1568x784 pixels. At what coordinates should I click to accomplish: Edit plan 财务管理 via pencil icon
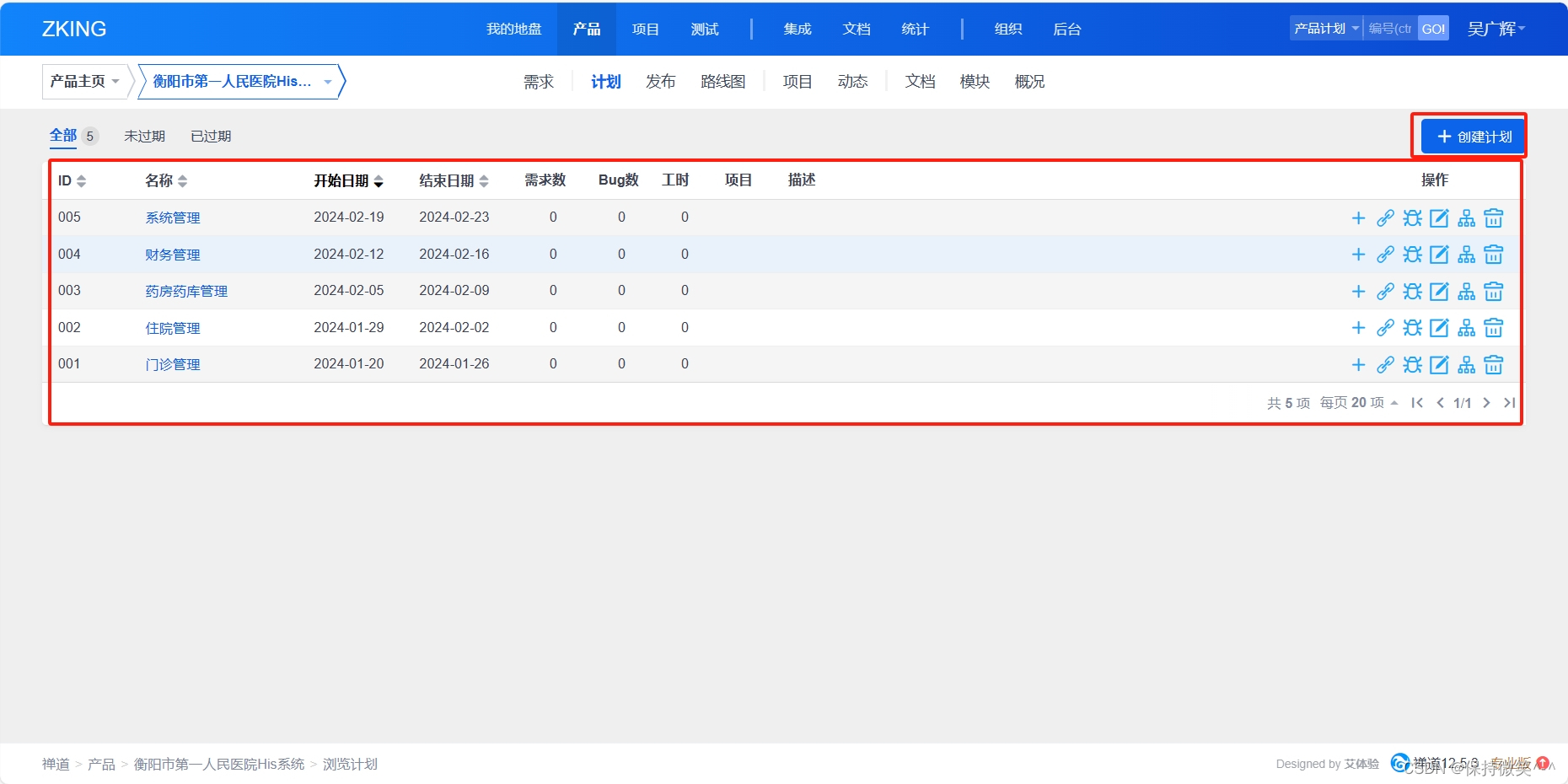1439,255
